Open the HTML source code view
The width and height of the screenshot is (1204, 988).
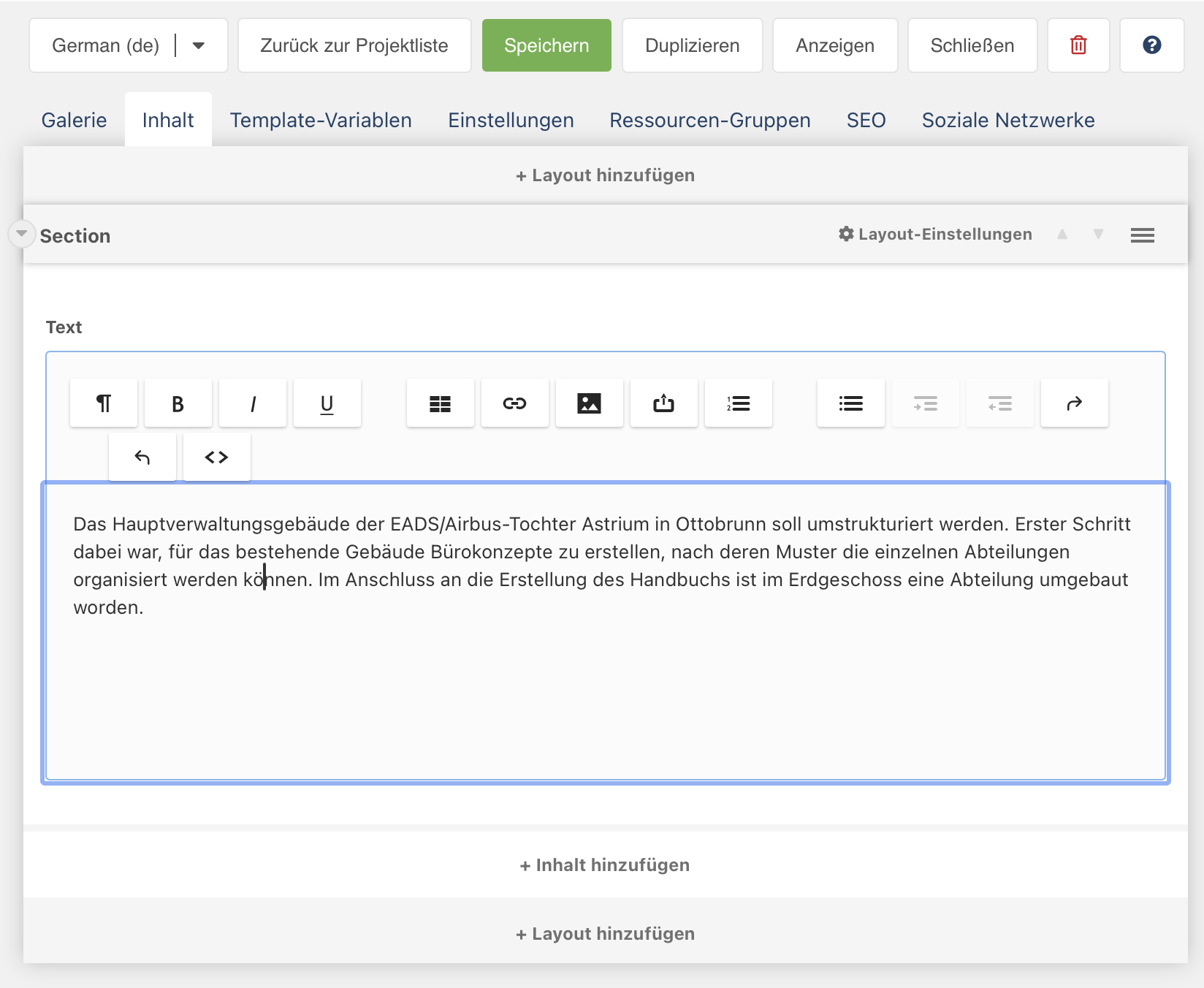coord(216,457)
